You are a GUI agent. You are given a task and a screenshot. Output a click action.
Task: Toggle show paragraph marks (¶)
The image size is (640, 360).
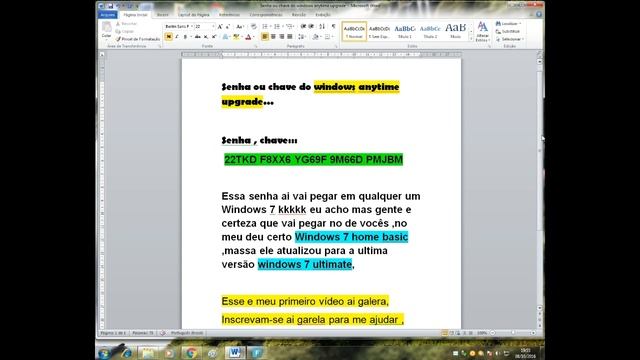(333, 27)
